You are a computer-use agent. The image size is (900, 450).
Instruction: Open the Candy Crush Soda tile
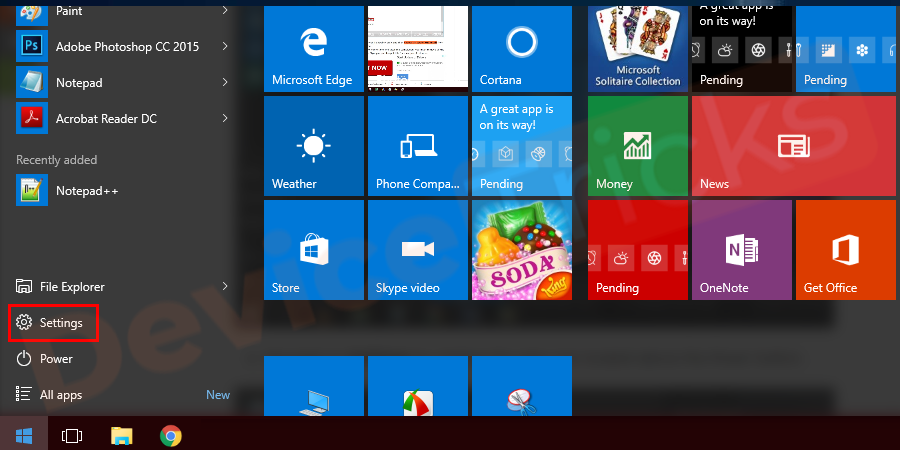coord(522,250)
